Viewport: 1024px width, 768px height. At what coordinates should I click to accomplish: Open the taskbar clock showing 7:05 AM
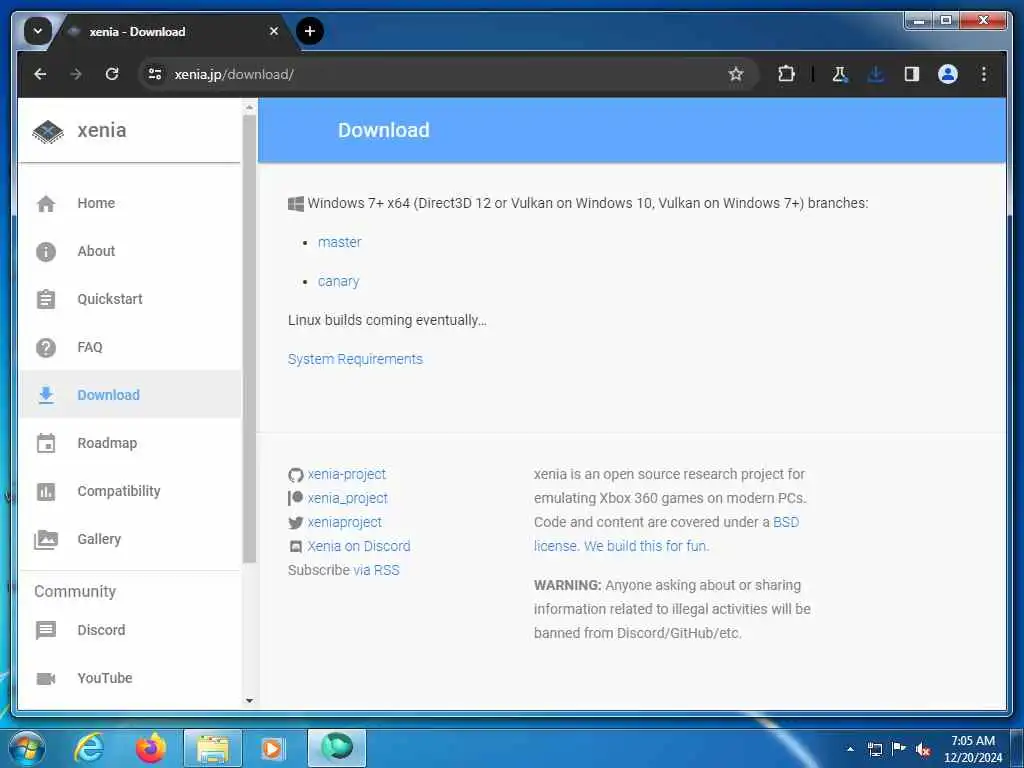click(x=972, y=749)
